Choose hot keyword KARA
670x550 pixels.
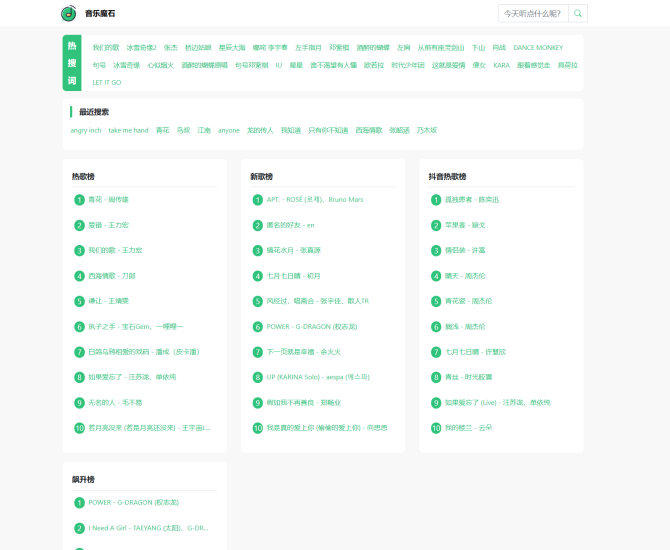coord(501,65)
